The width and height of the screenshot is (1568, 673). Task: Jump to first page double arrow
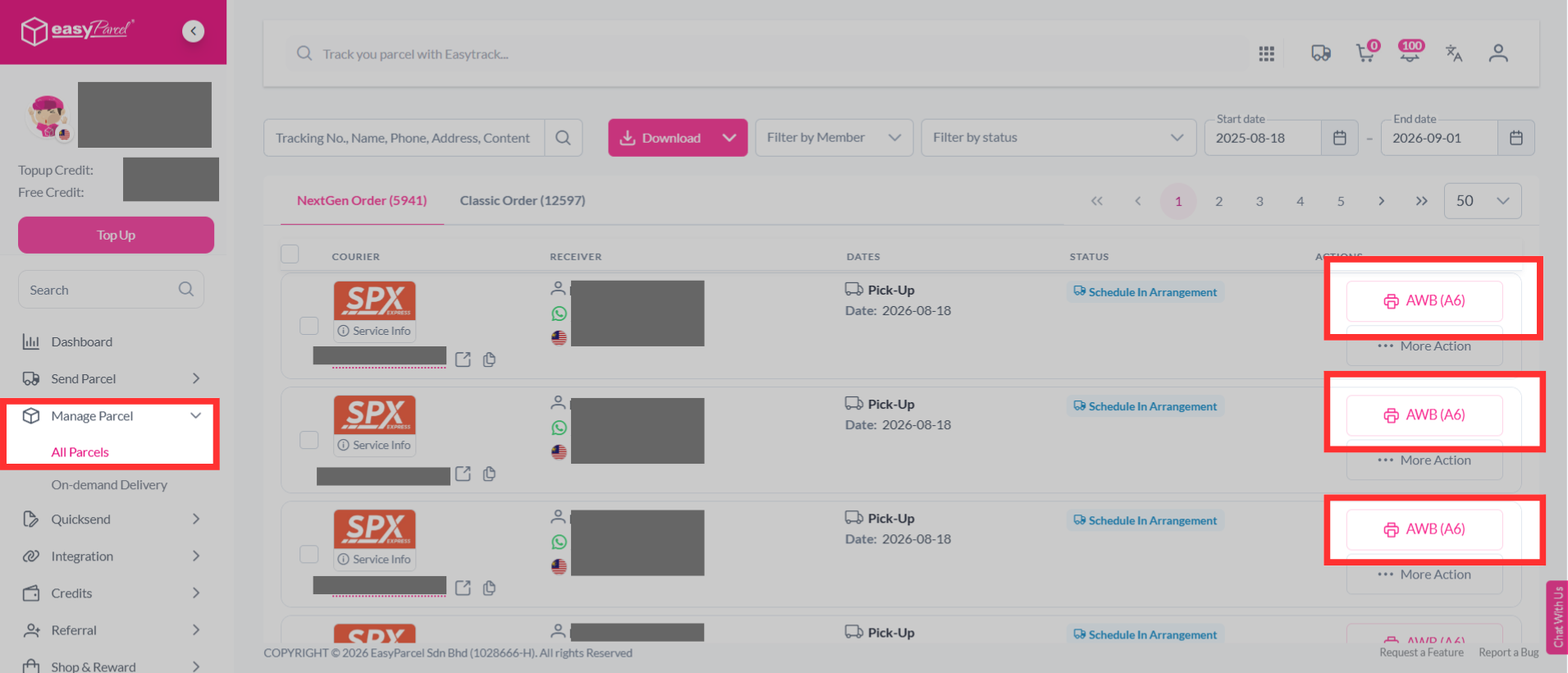coord(1096,201)
